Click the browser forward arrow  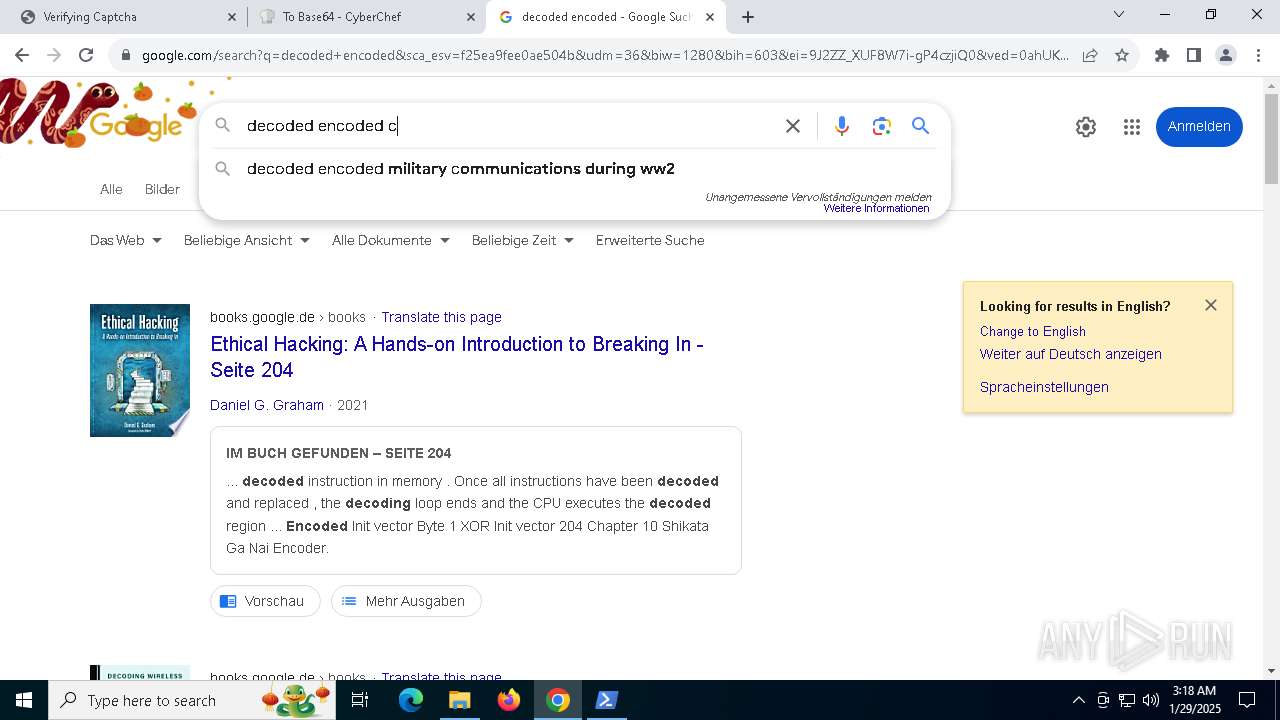pos(54,55)
